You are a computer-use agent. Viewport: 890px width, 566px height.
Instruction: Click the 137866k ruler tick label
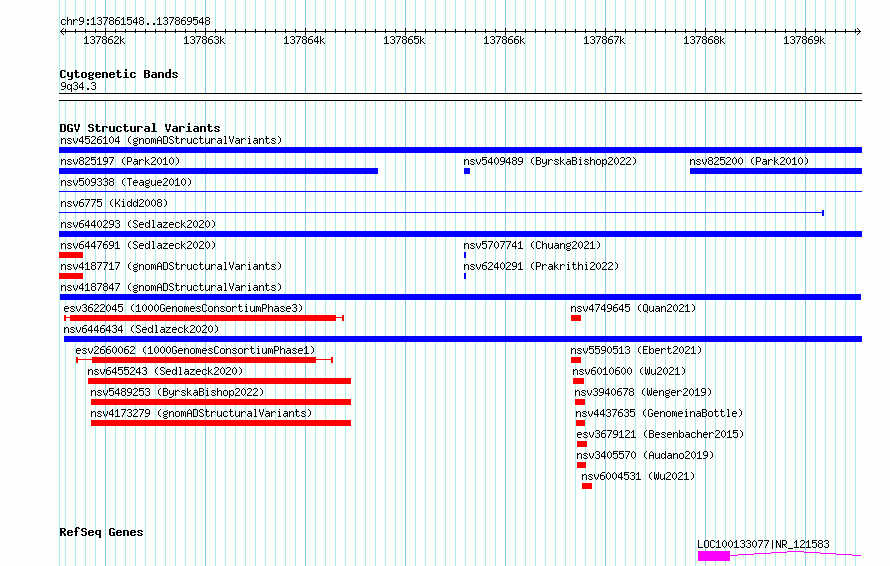coord(504,40)
